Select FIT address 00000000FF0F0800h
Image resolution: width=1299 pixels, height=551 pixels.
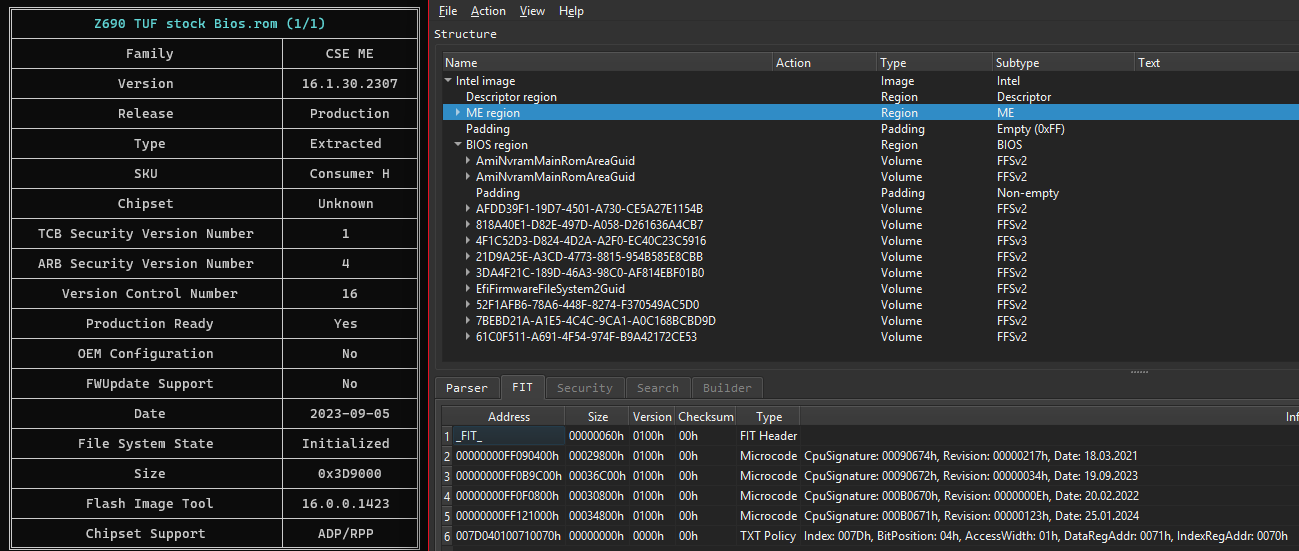pos(507,496)
